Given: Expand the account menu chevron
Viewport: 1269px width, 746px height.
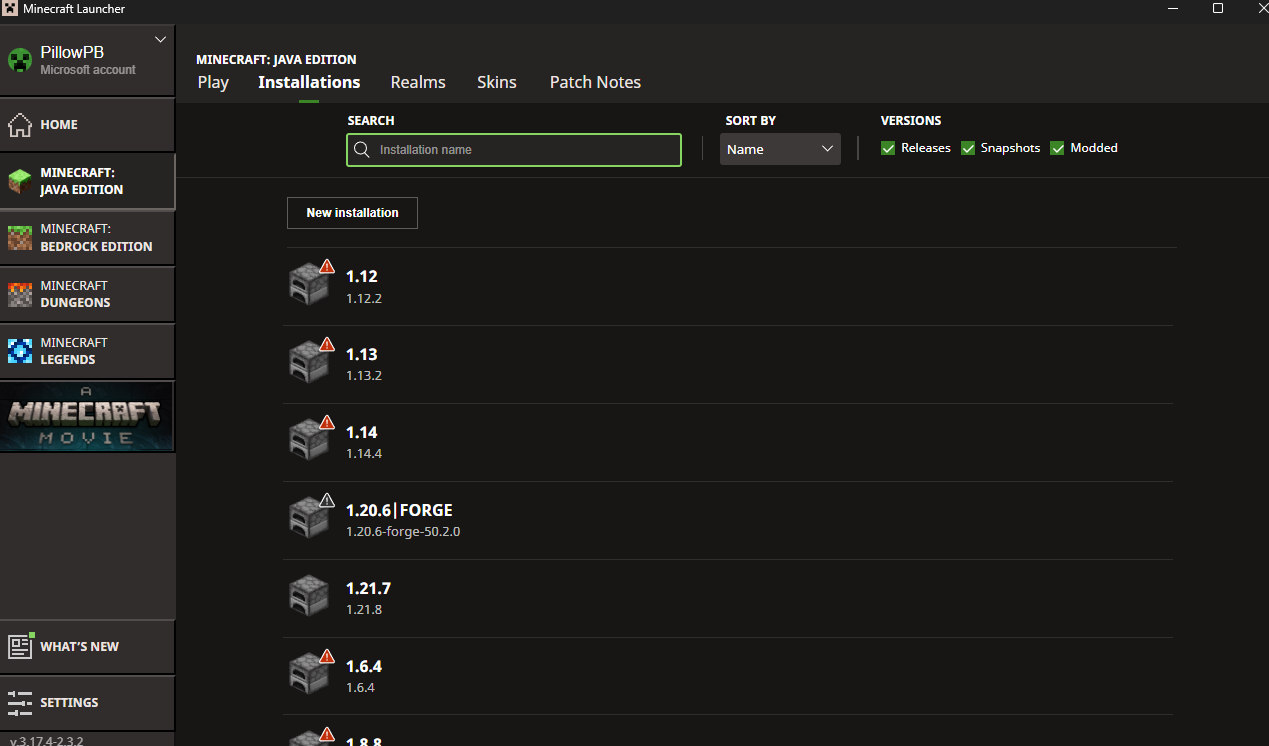Looking at the screenshot, I should point(160,40).
